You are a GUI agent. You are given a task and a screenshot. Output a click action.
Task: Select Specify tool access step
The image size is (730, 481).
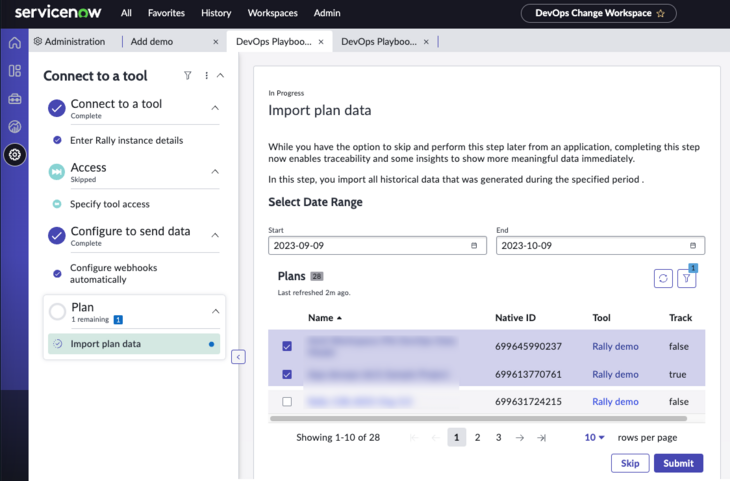coord(110,204)
